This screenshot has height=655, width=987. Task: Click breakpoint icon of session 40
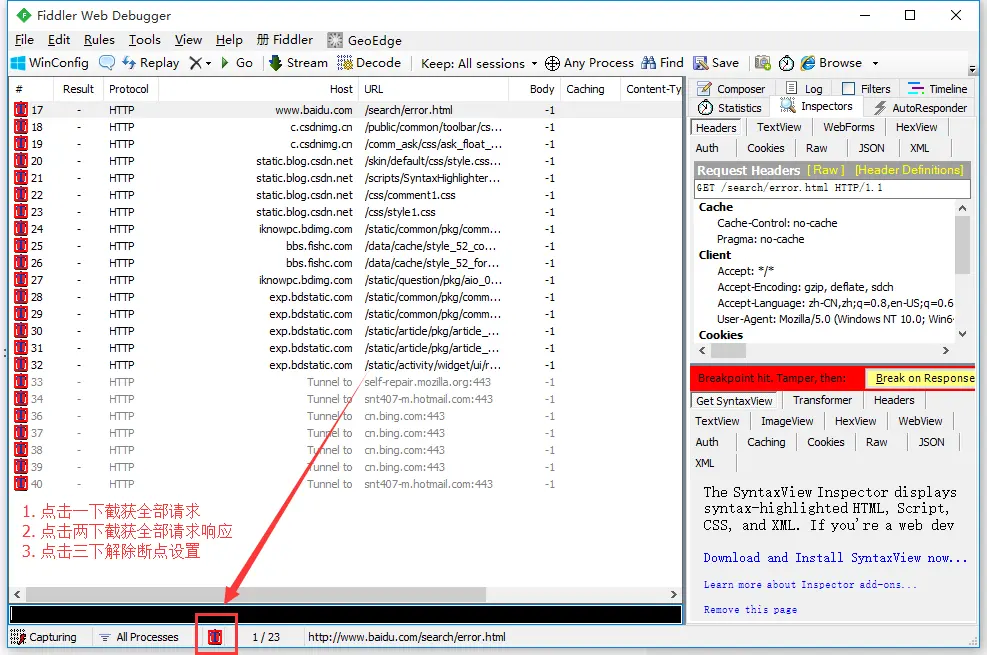(x=21, y=484)
